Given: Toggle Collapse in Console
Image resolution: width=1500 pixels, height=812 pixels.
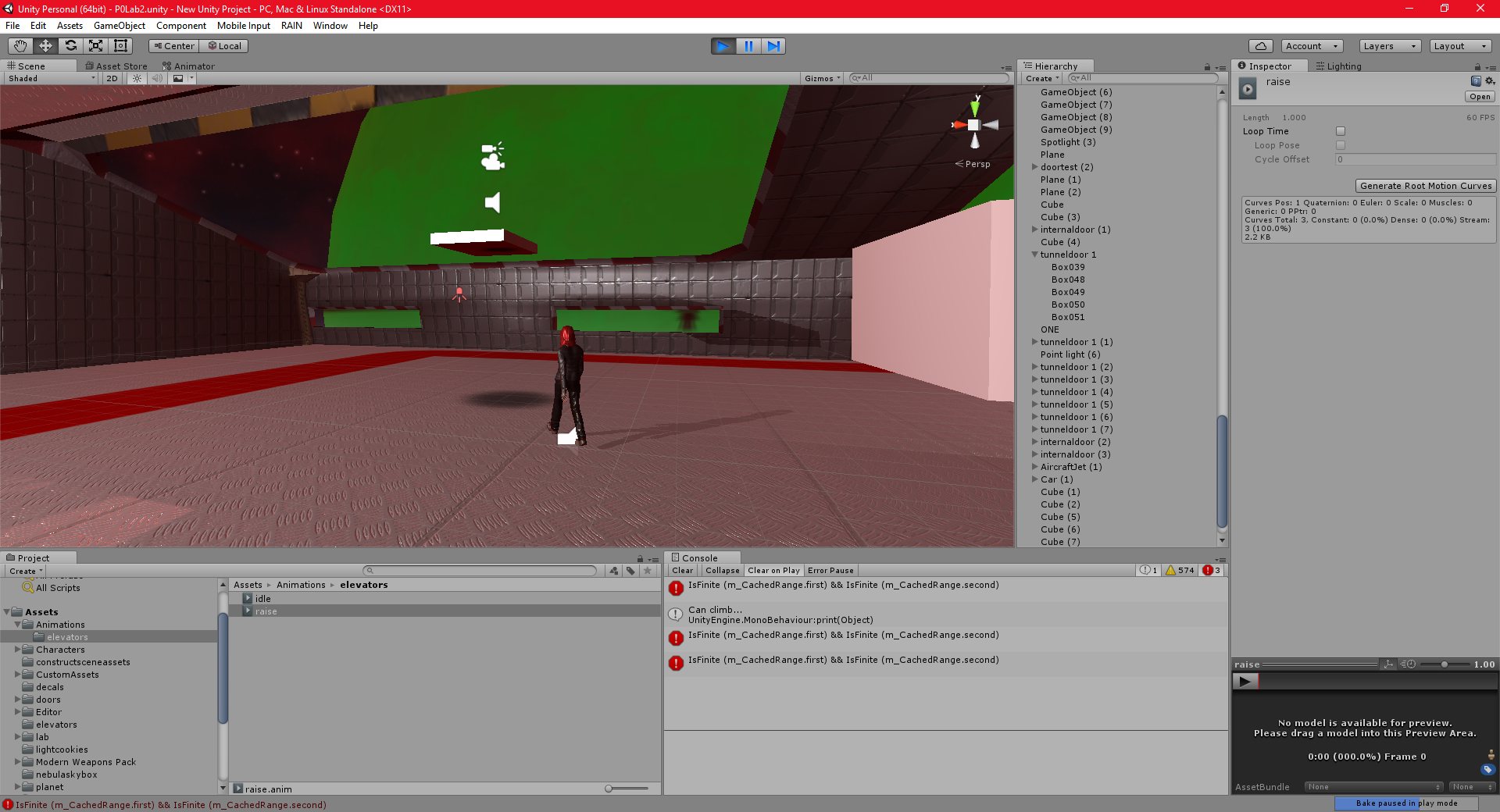Looking at the screenshot, I should click(722, 570).
